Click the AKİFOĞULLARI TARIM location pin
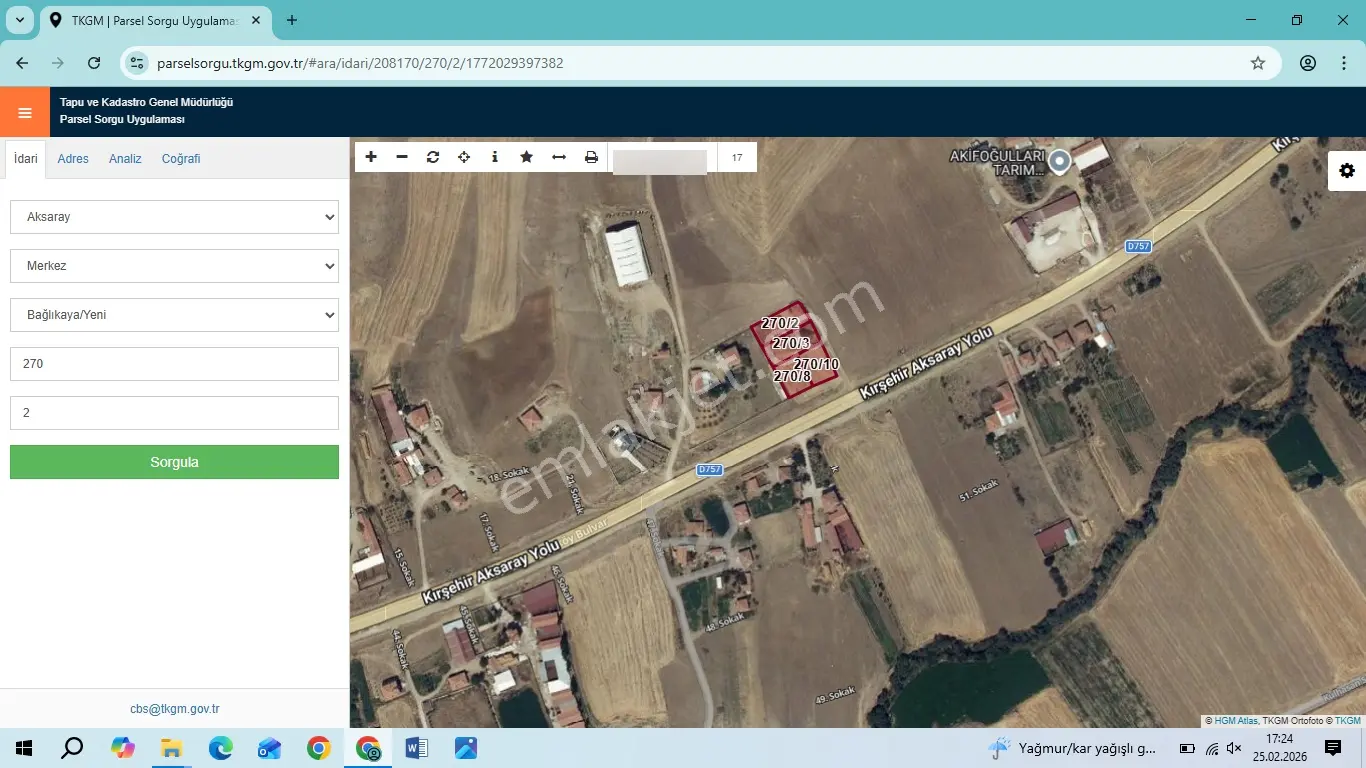This screenshot has height=768, width=1366. [1059, 161]
